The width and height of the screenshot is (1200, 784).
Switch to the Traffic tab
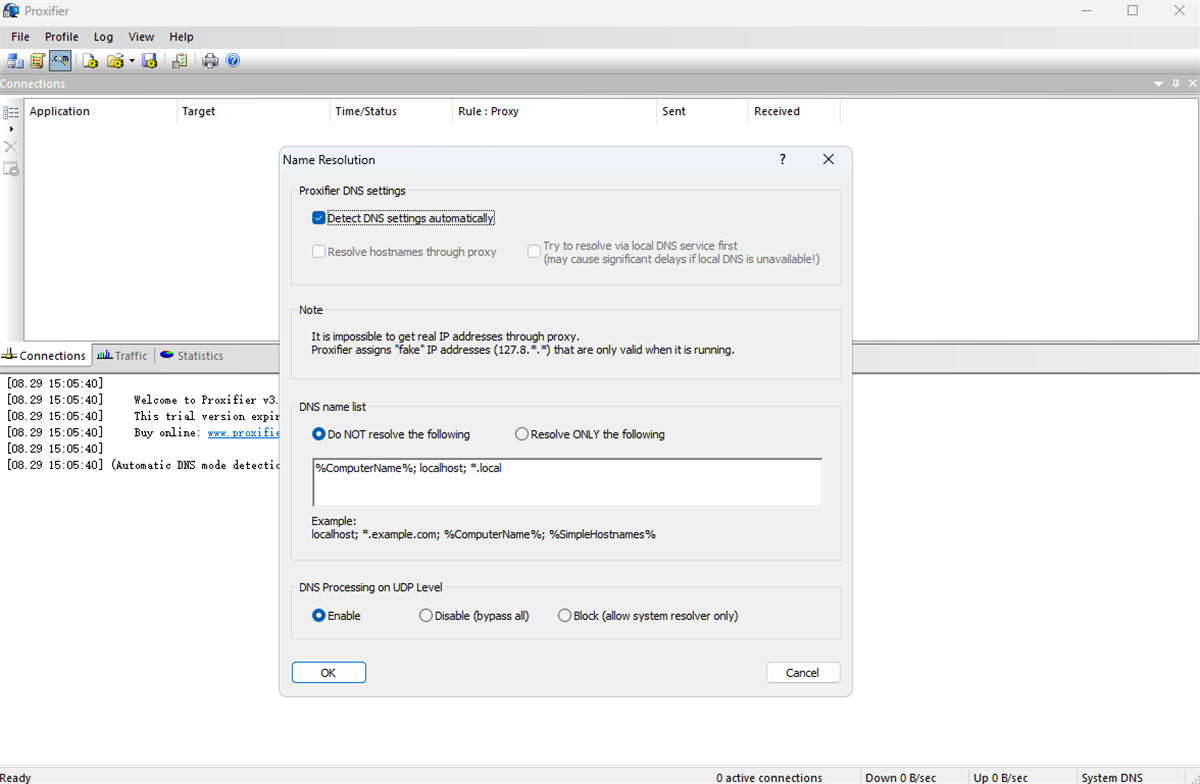point(122,355)
